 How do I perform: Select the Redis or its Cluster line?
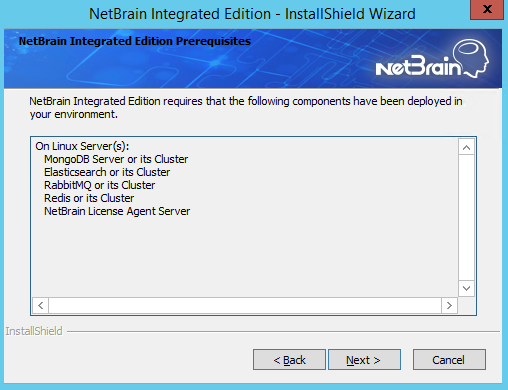(x=89, y=198)
